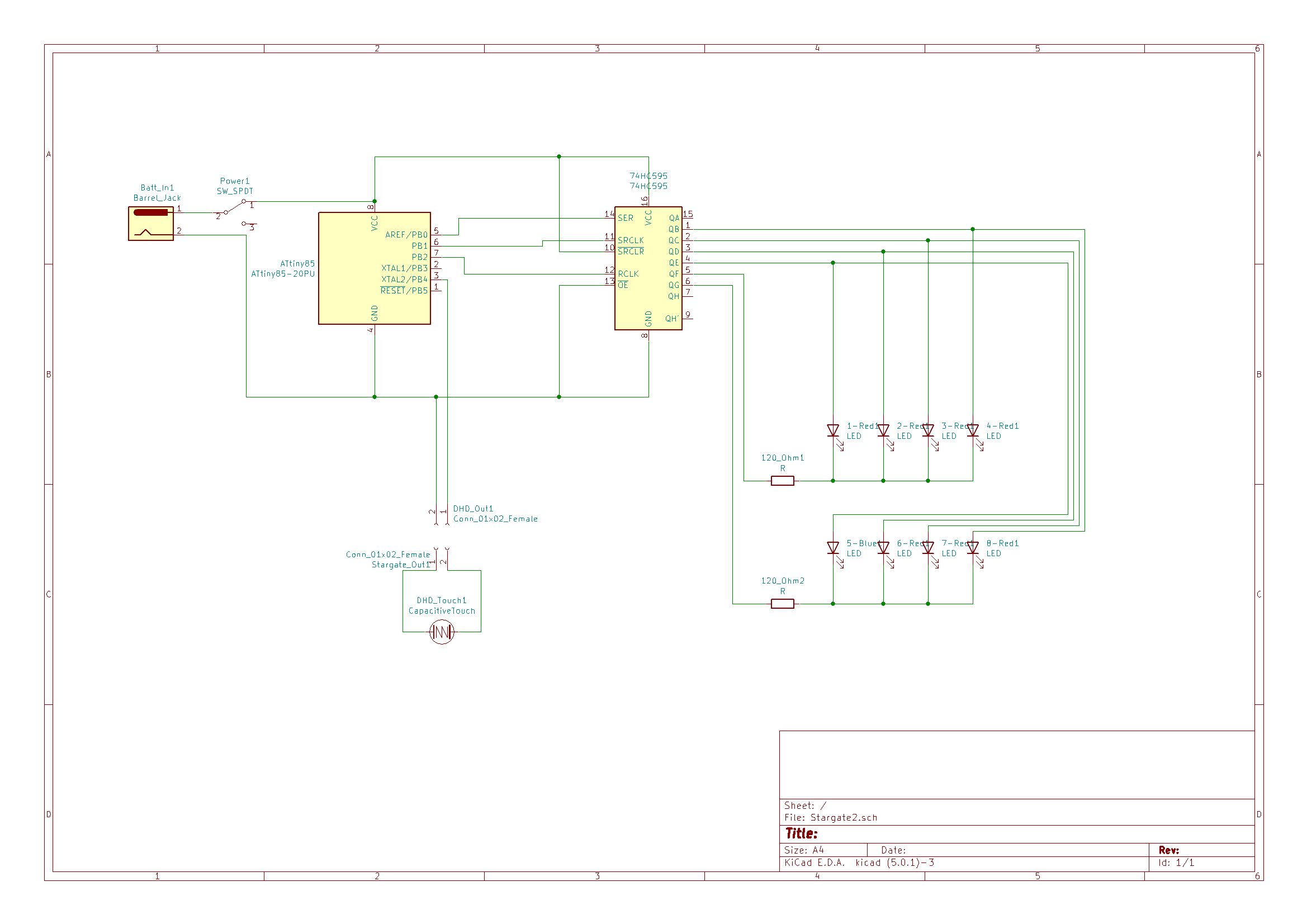Click the KiCad E.D.A. version text
1307x924 pixels.
[859, 863]
